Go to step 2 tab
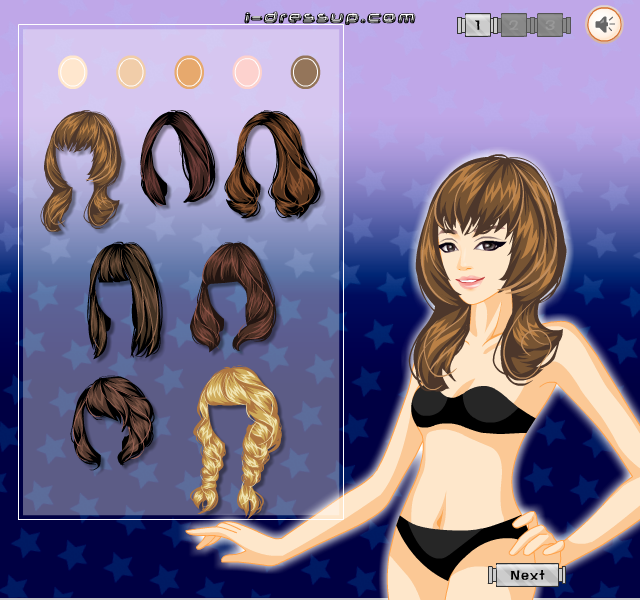This screenshot has height=600, width=640. 513,25
